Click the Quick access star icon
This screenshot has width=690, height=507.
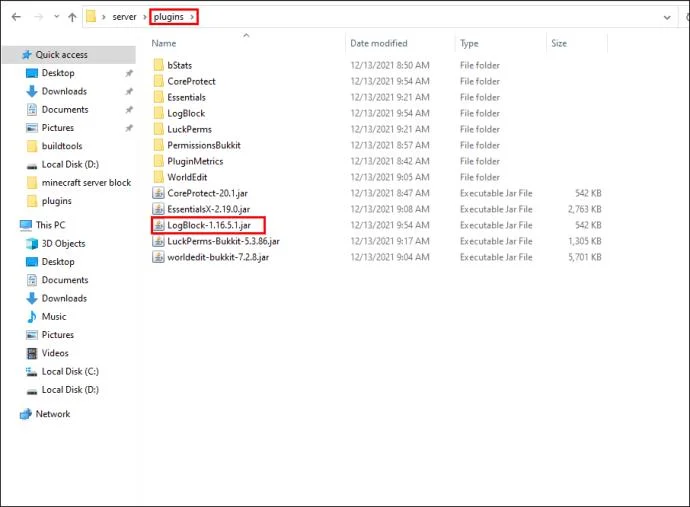(x=27, y=55)
